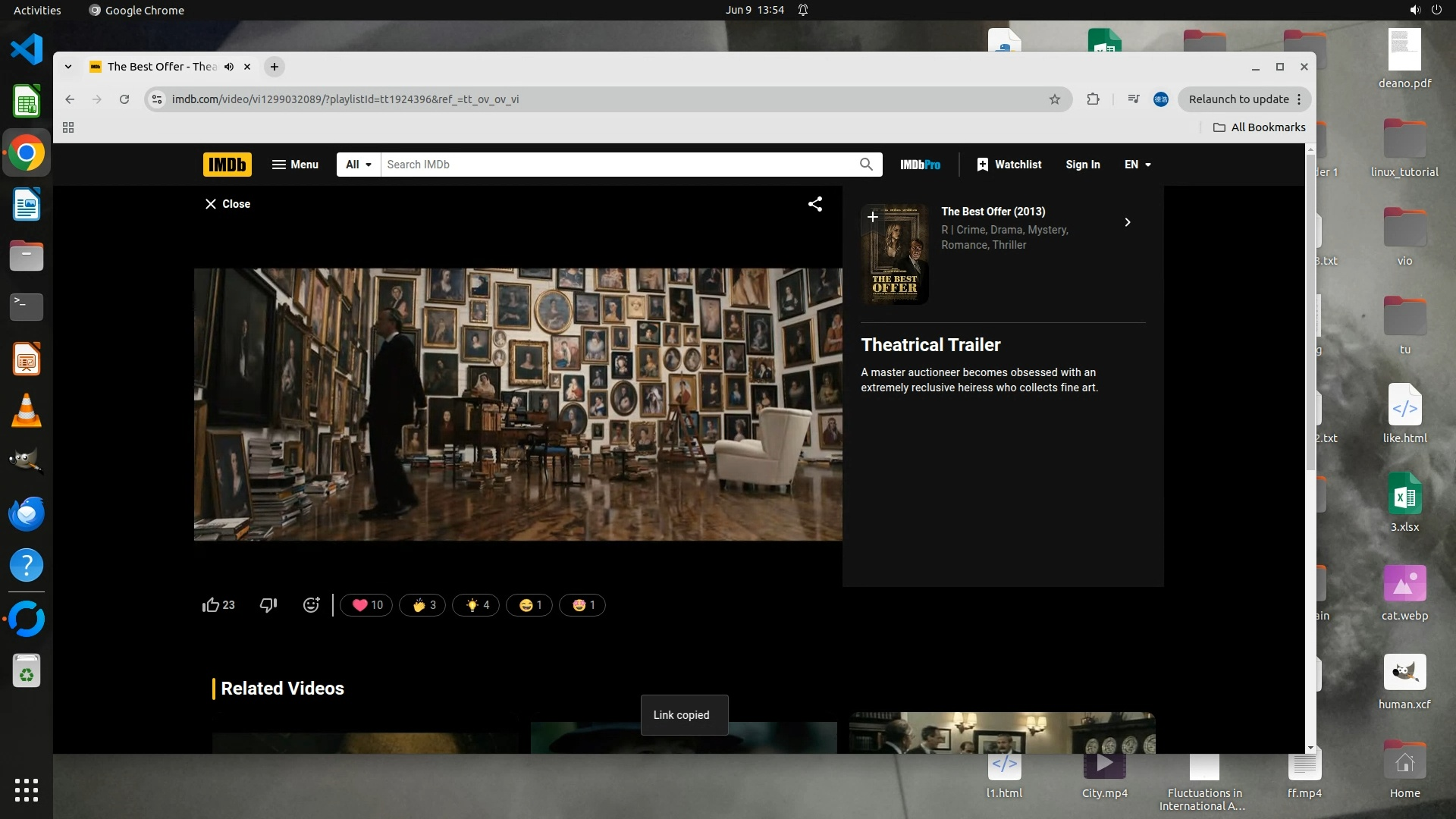Click the share icon above the video

[x=815, y=204]
